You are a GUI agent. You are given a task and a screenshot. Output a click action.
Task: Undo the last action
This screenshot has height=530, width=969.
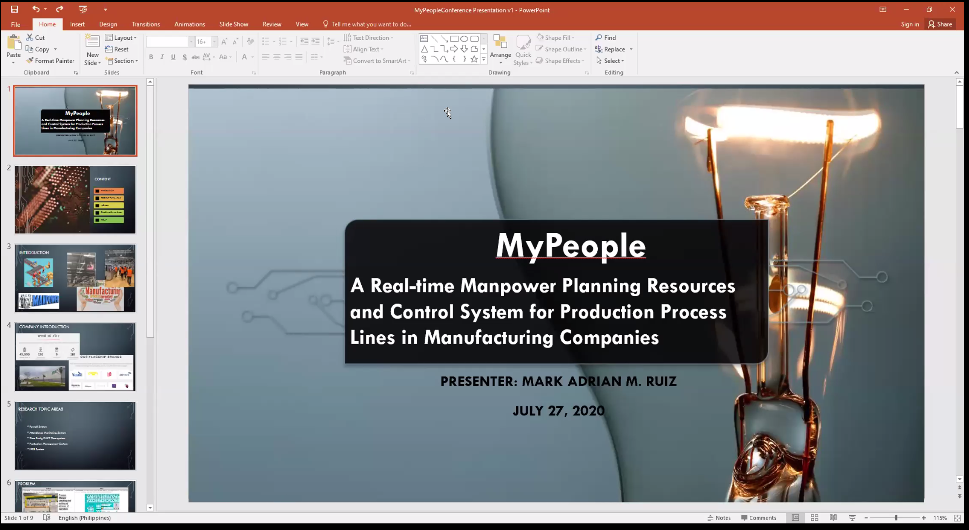pos(36,9)
